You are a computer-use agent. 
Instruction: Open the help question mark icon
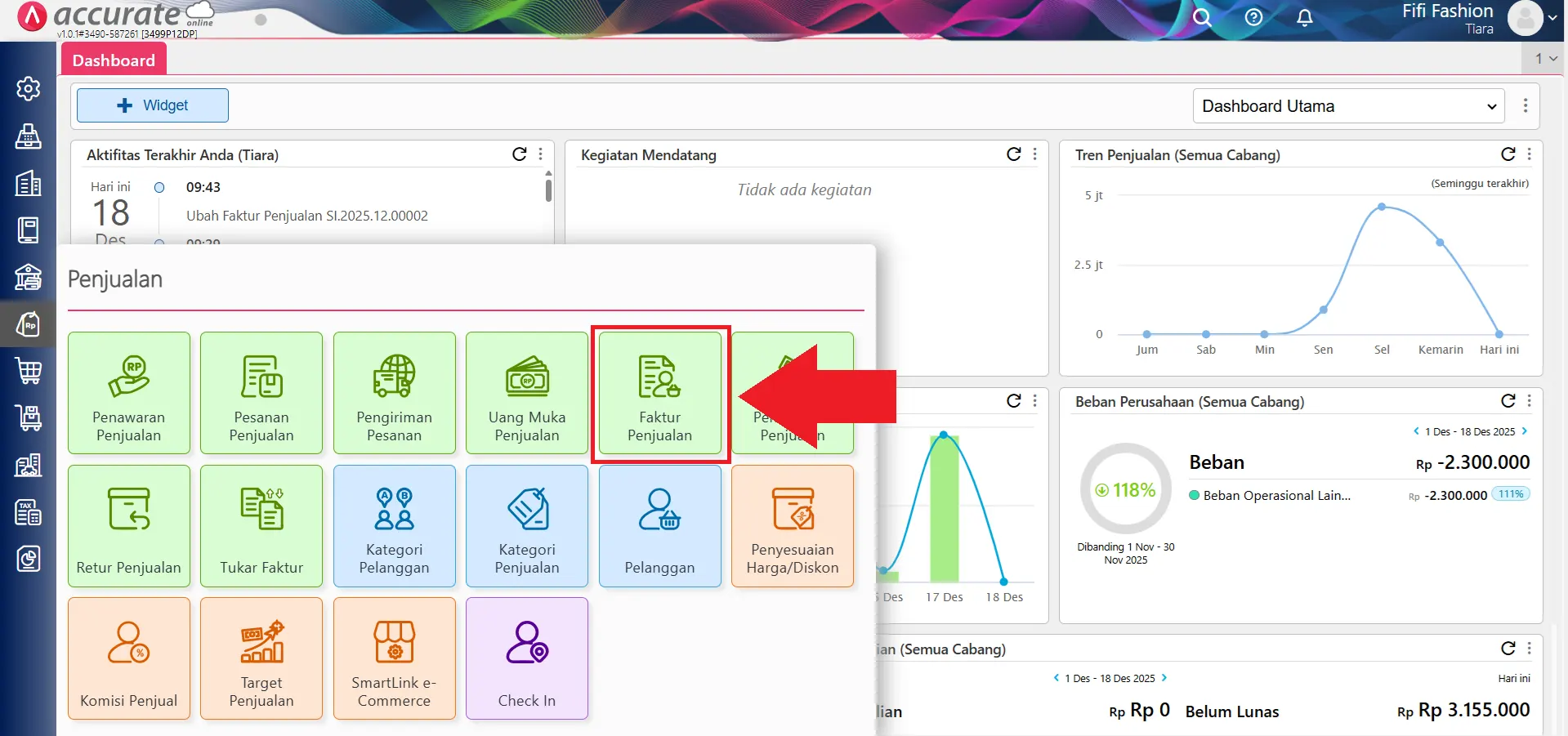(1253, 17)
